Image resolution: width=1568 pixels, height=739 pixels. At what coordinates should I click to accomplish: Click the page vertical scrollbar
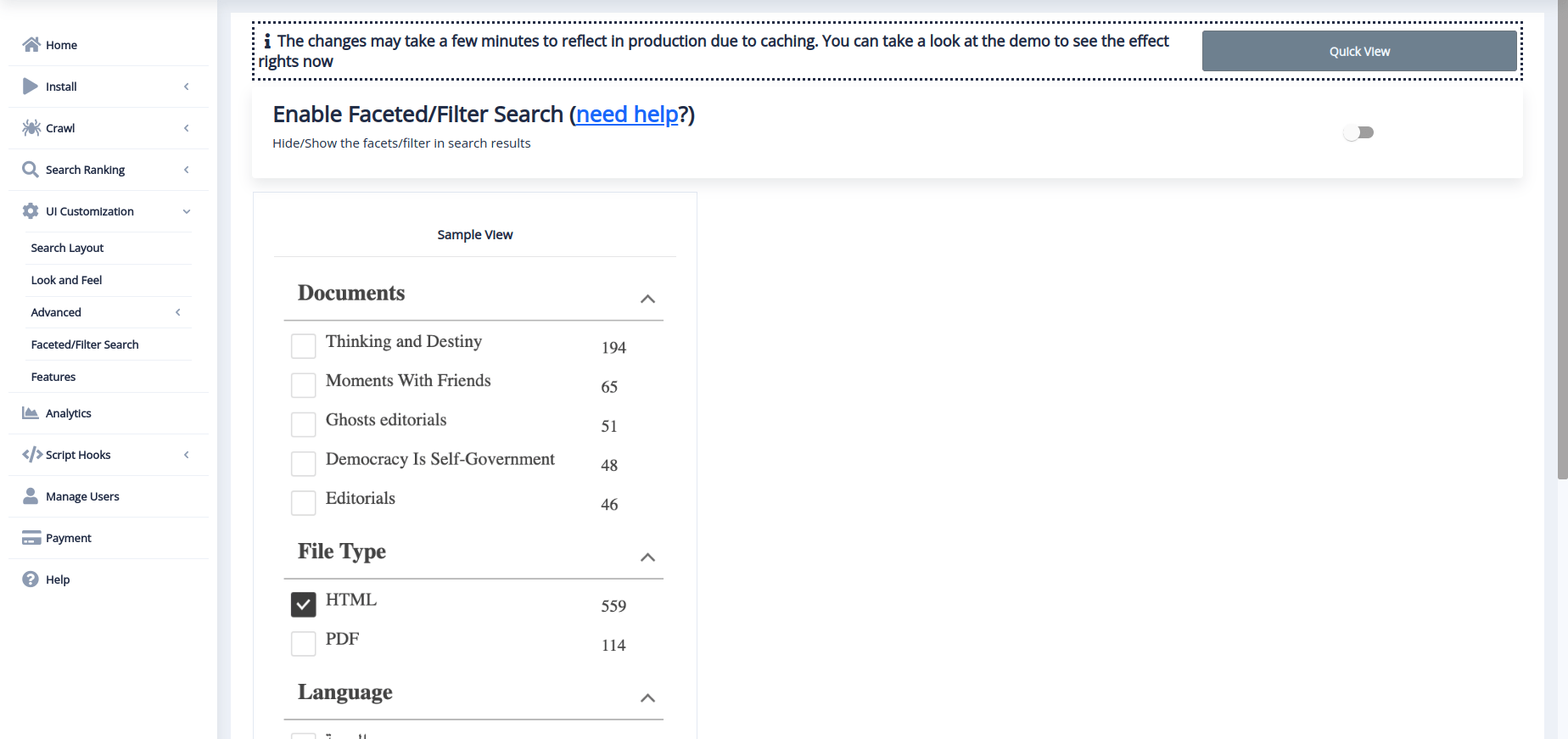pyautogui.click(x=1562, y=255)
